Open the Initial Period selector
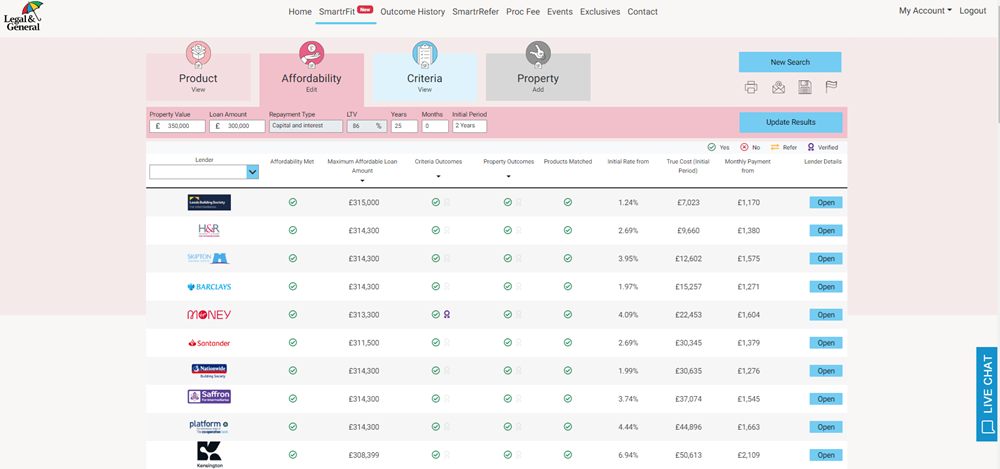Screen dimensions: 1000x469 (469, 126)
